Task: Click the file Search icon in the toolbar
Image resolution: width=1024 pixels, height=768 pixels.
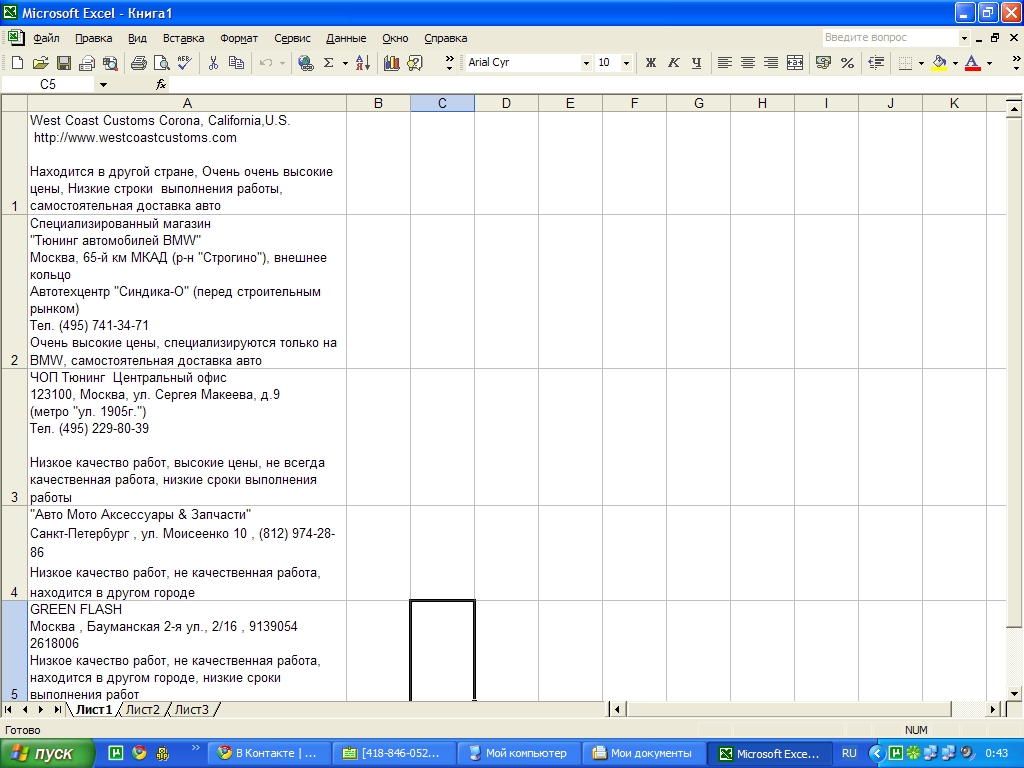Action: (x=110, y=63)
